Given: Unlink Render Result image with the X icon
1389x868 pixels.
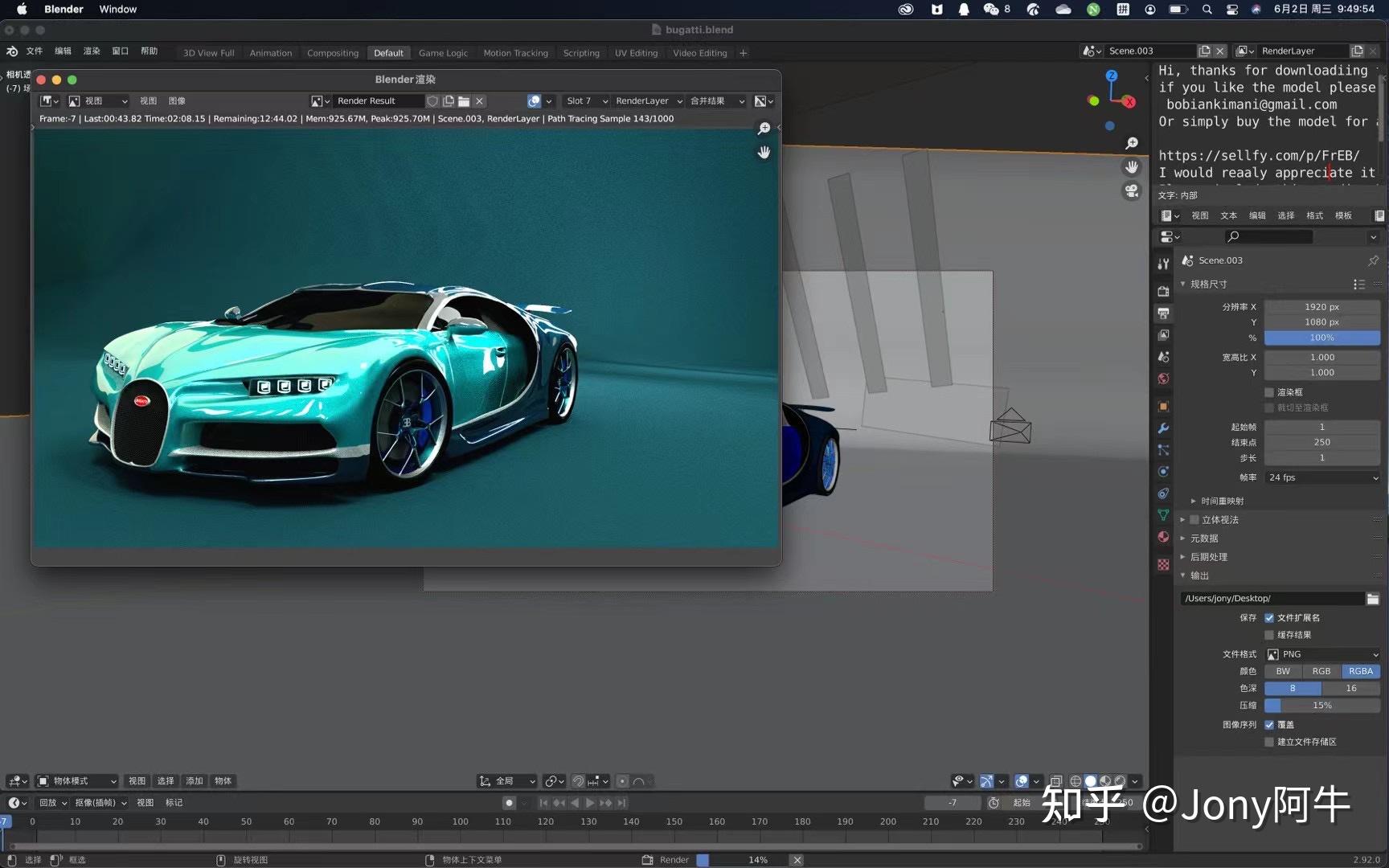Looking at the screenshot, I should coord(480,101).
